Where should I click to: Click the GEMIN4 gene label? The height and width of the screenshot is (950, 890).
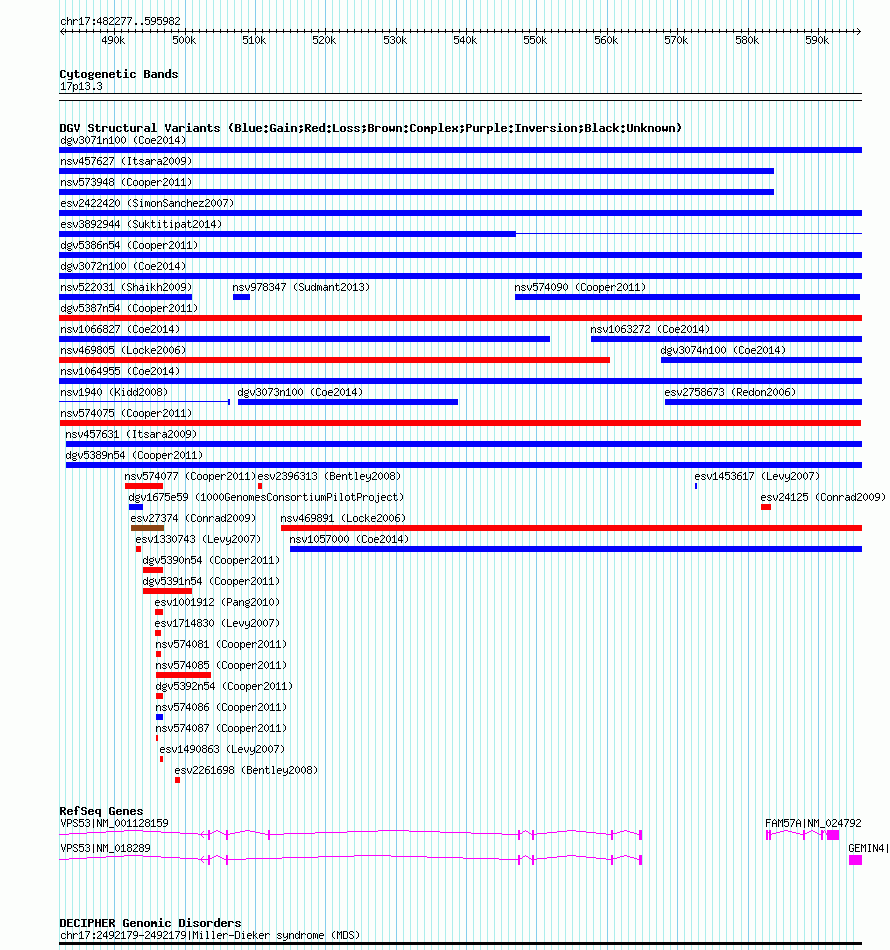(868, 848)
